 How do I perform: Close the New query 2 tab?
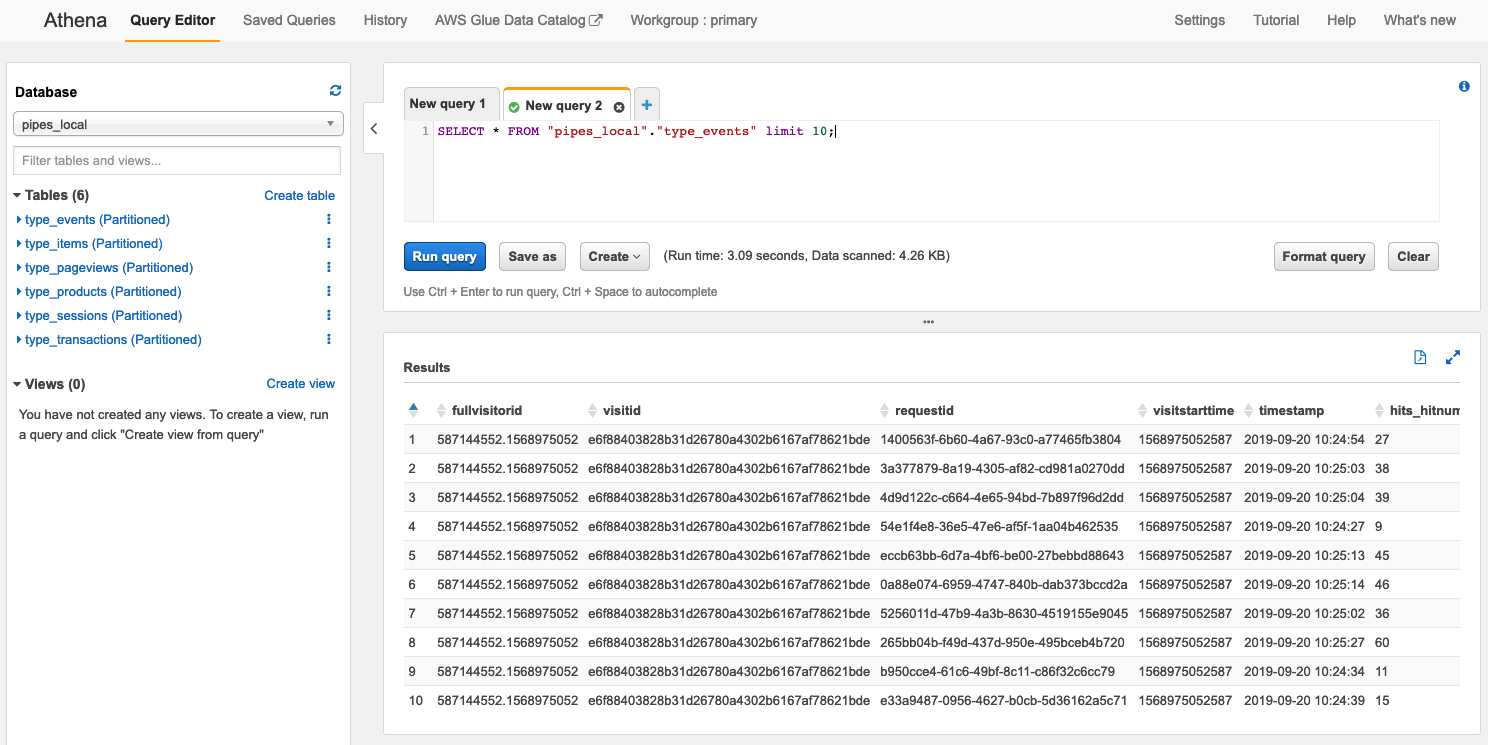(x=619, y=107)
